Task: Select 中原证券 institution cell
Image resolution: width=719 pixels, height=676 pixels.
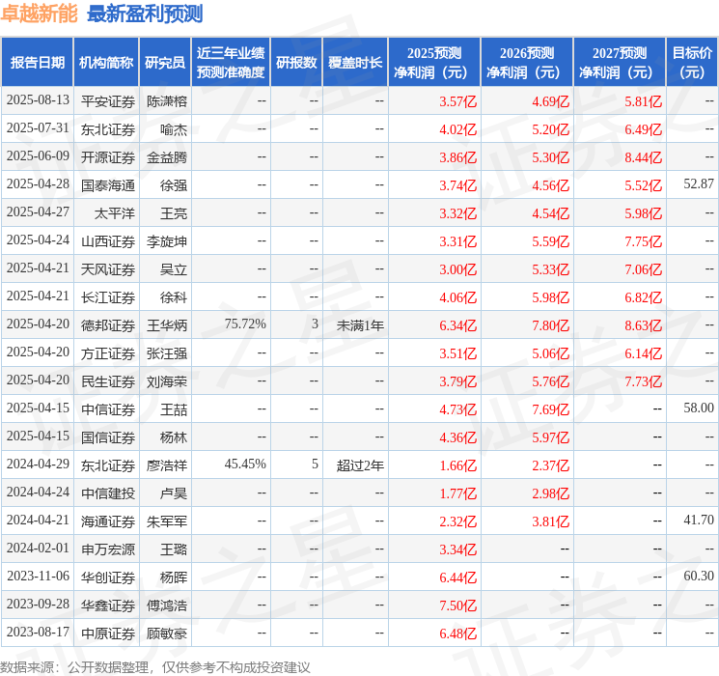Action: 108,633
